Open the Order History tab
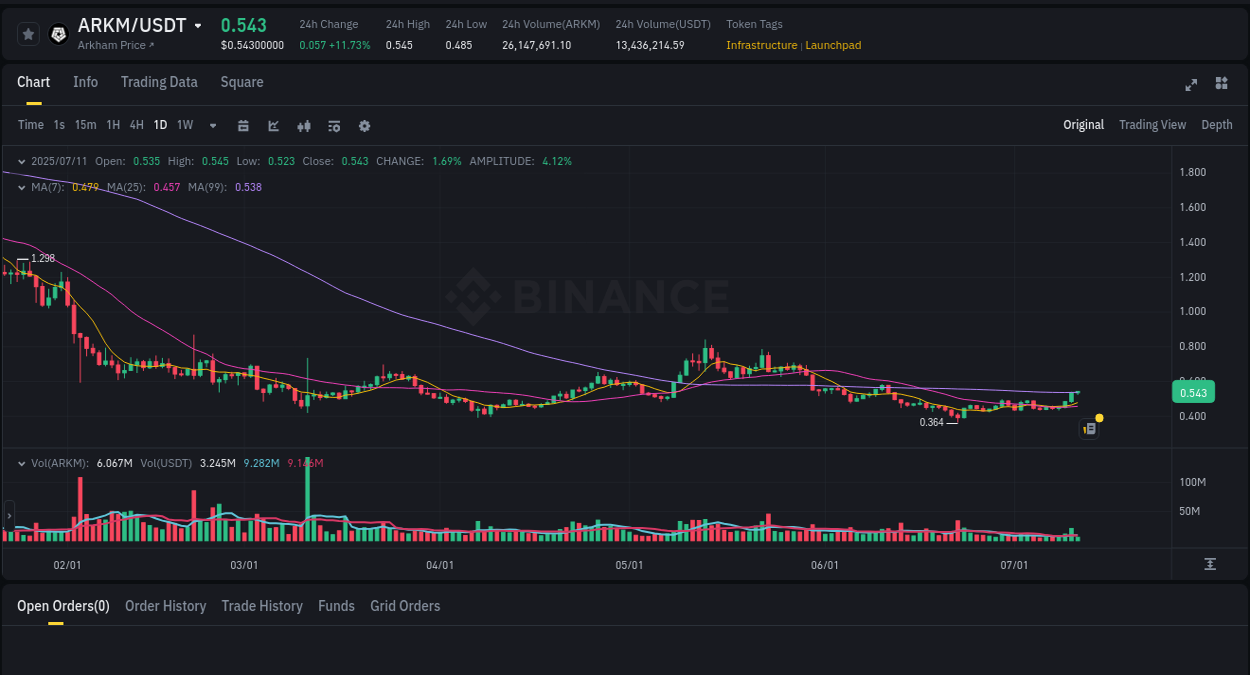Viewport: 1250px width, 675px height. (165, 606)
